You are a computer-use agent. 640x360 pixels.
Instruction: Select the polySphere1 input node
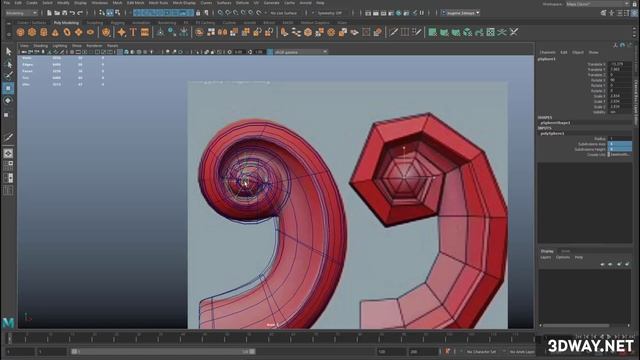click(x=553, y=133)
